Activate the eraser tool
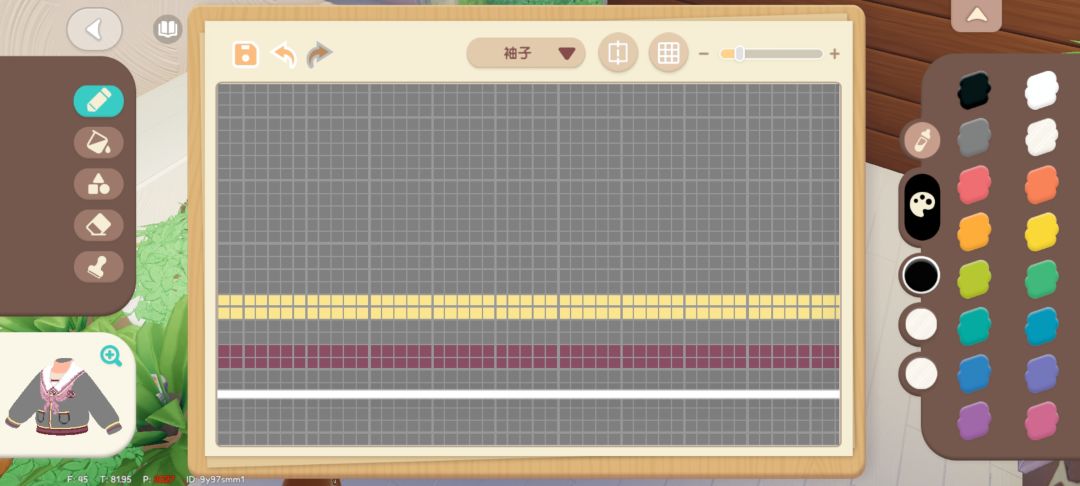This screenshot has height=486, width=1080. [98, 225]
